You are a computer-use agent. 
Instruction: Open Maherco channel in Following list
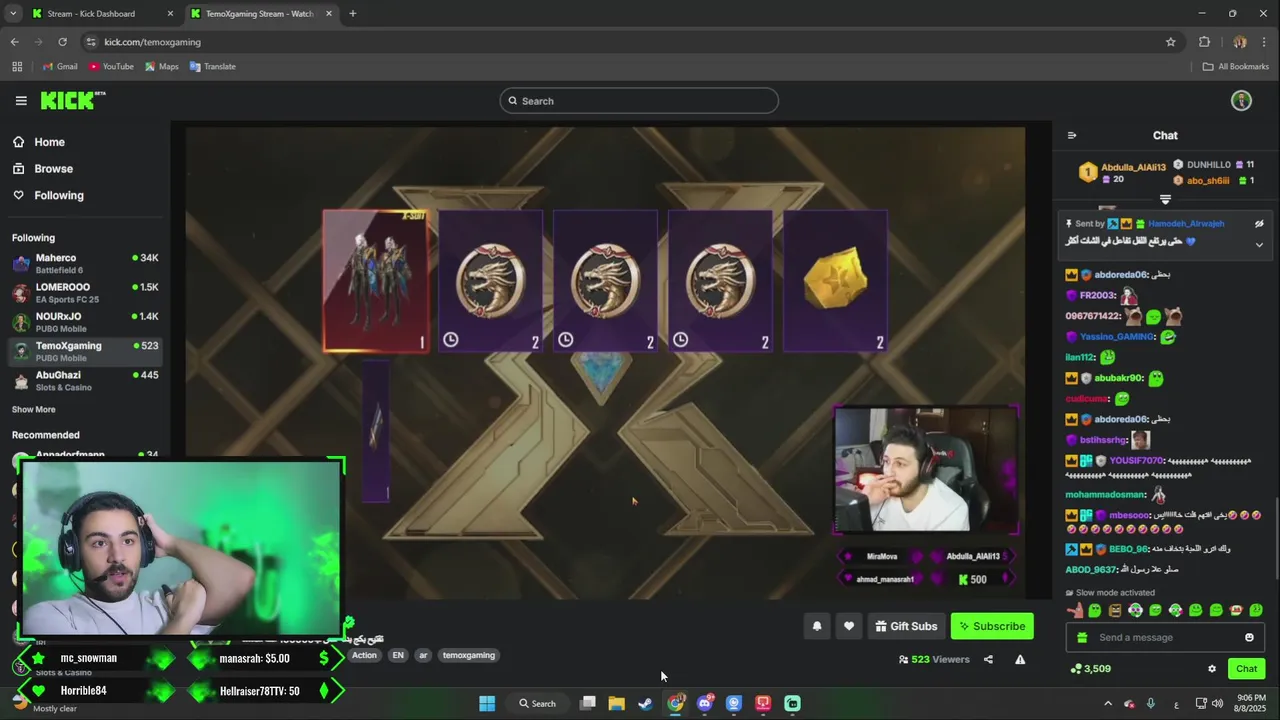coord(85,264)
